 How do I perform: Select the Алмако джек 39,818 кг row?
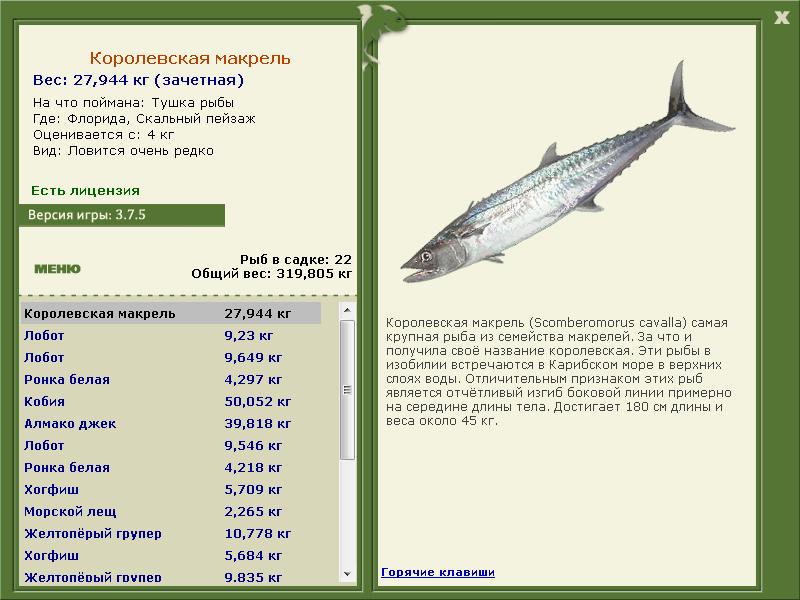171,423
